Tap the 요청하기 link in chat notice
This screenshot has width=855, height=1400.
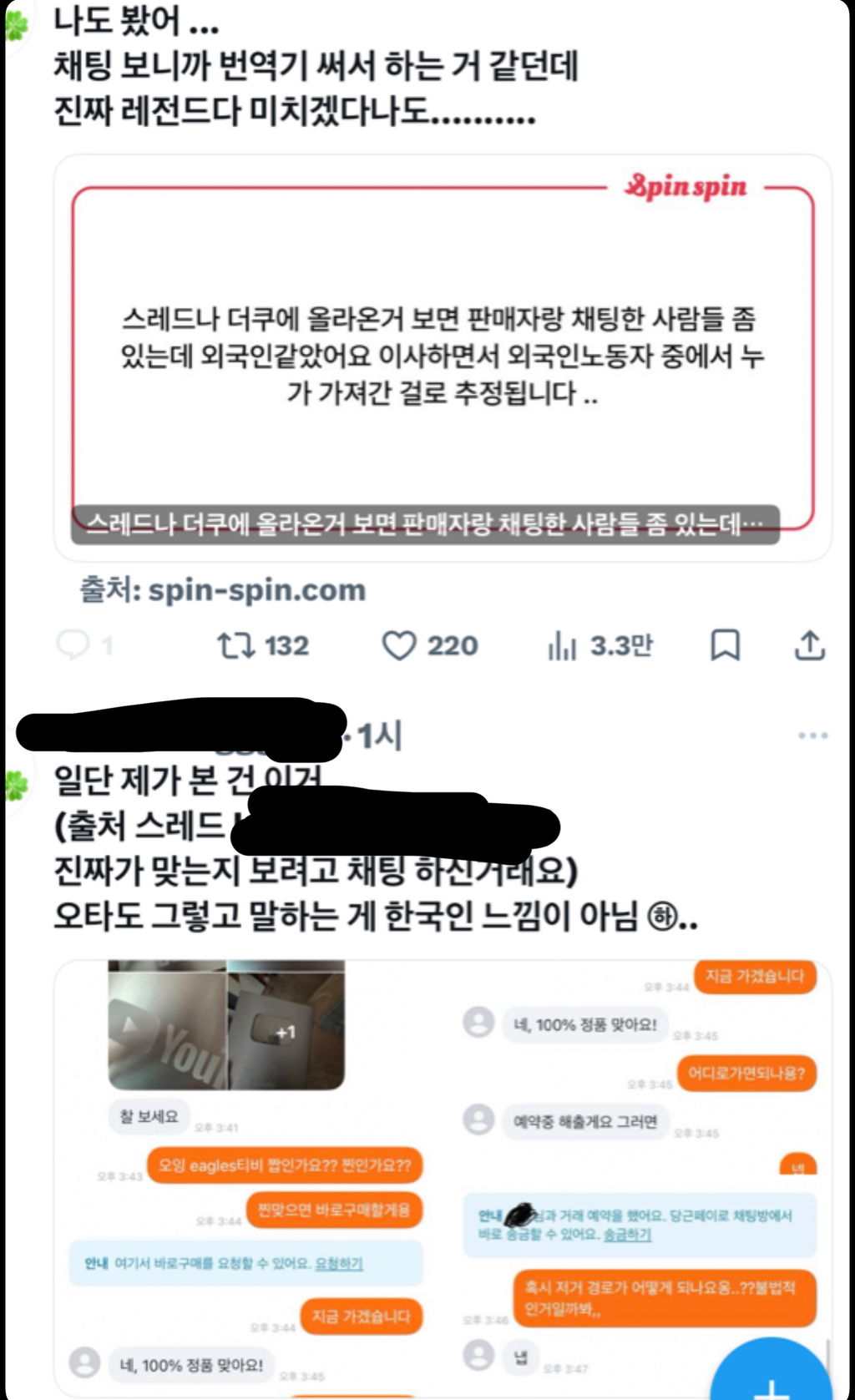coord(339,1264)
